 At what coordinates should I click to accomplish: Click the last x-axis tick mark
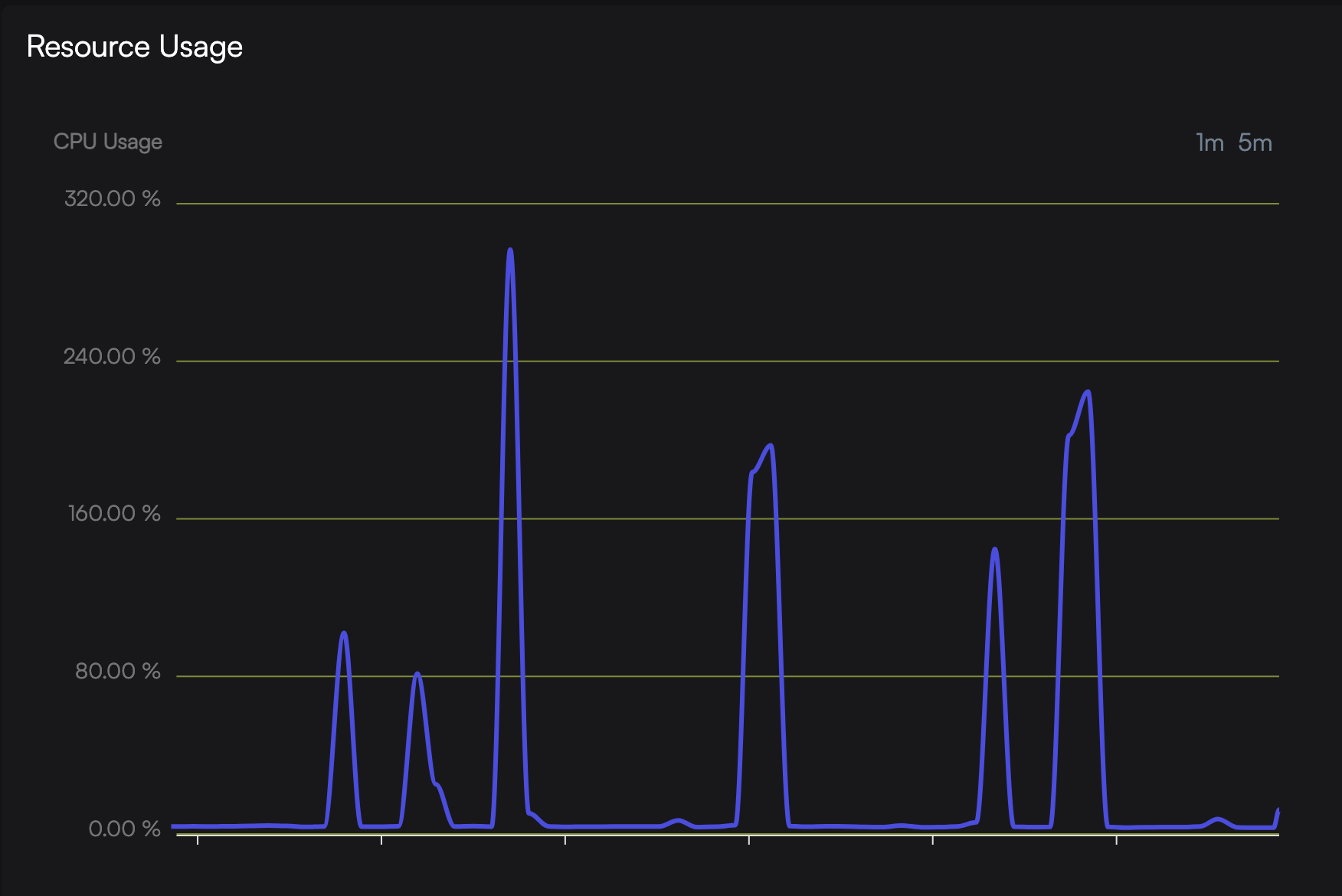1117,840
